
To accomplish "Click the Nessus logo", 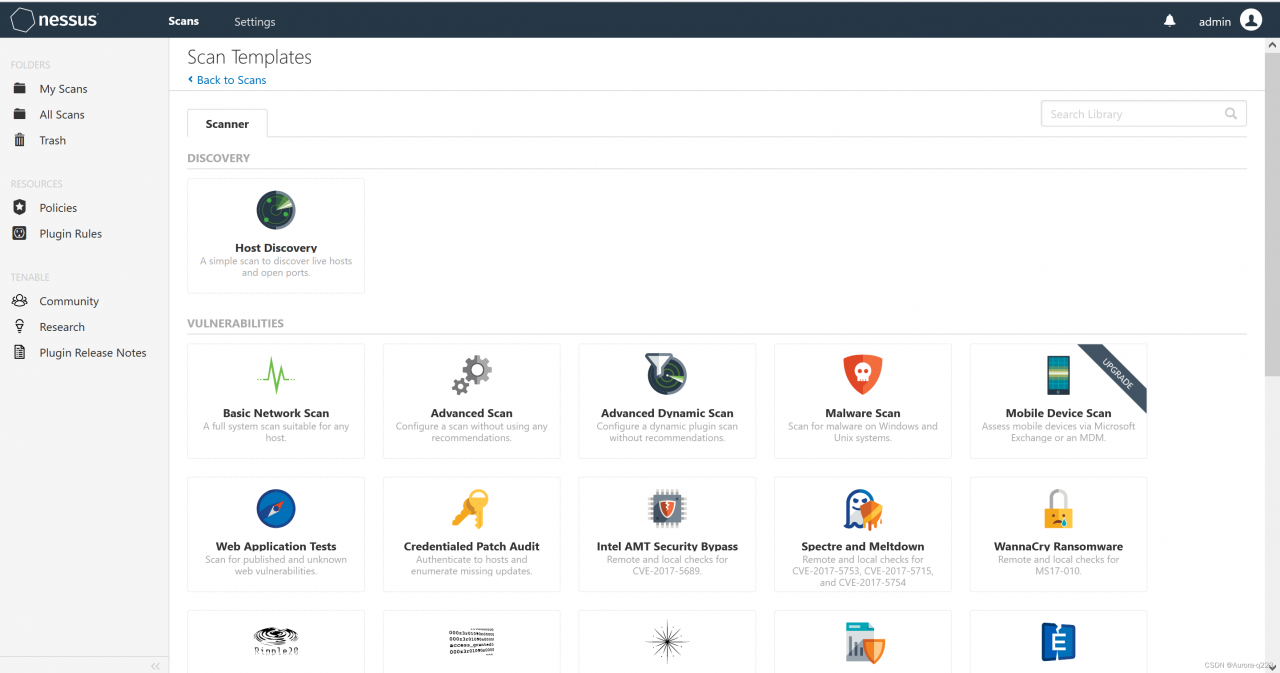I will [54, 20].
